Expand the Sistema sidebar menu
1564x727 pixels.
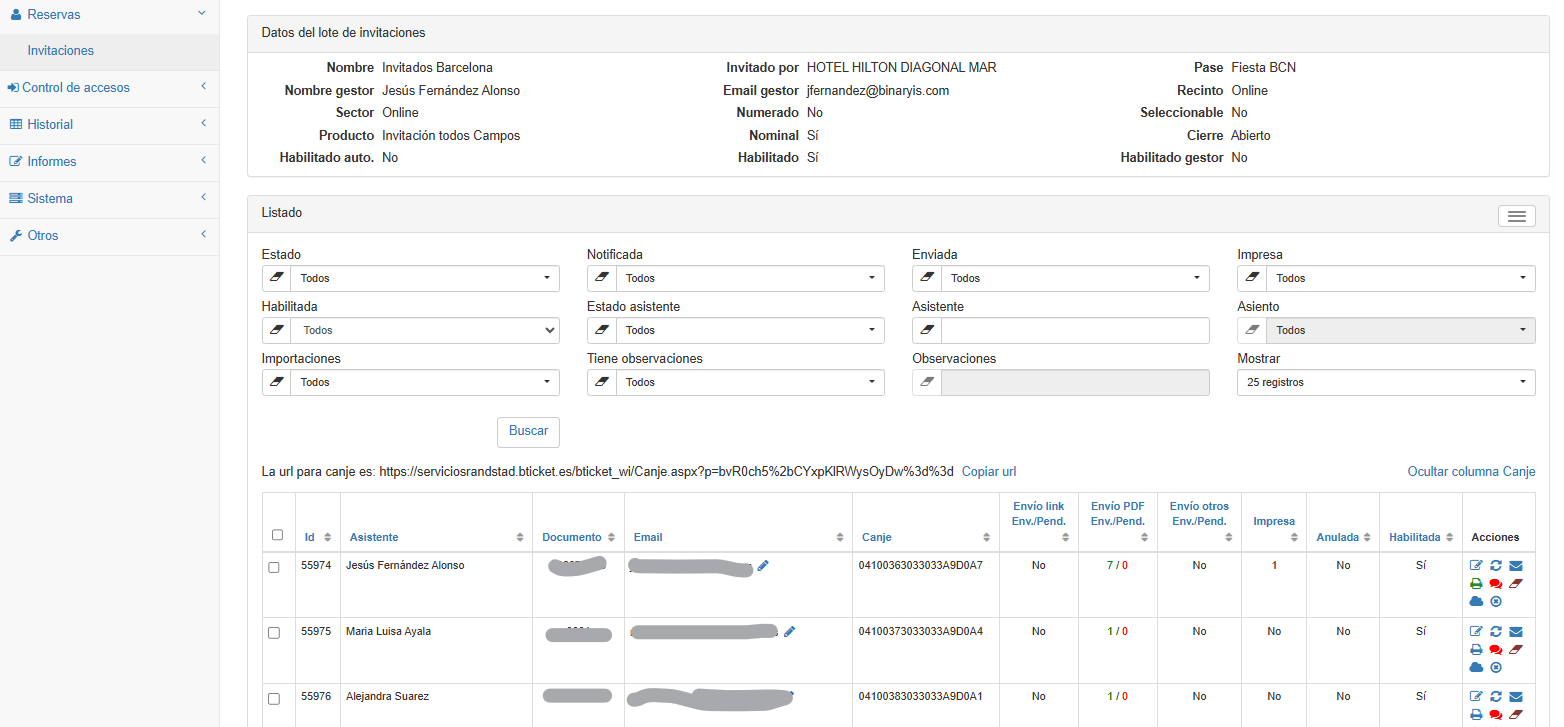(109, 199)
